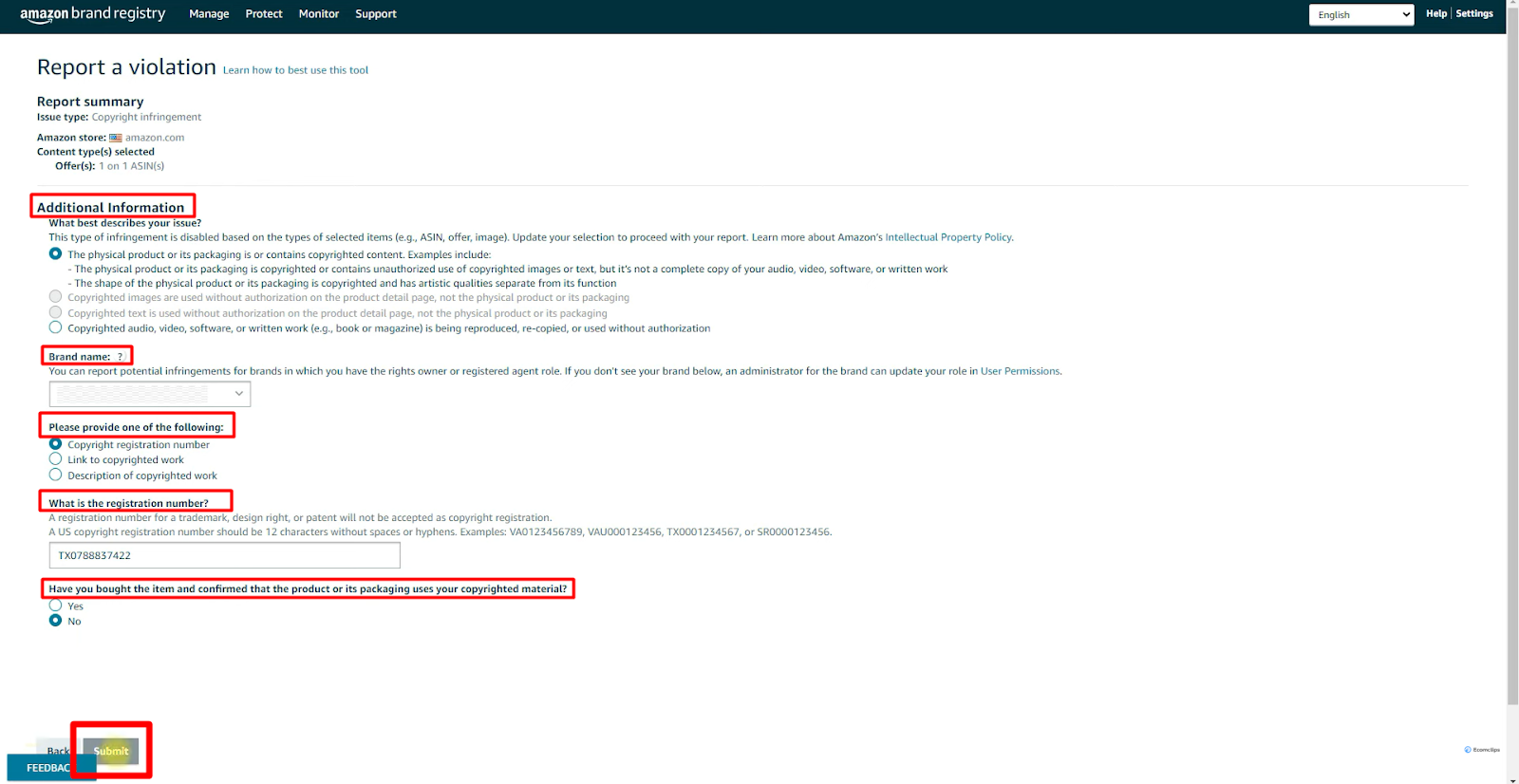Click the US flag icon beside amazon.com
Viewport: 1519px width, 784px height.
coord(116,138)
